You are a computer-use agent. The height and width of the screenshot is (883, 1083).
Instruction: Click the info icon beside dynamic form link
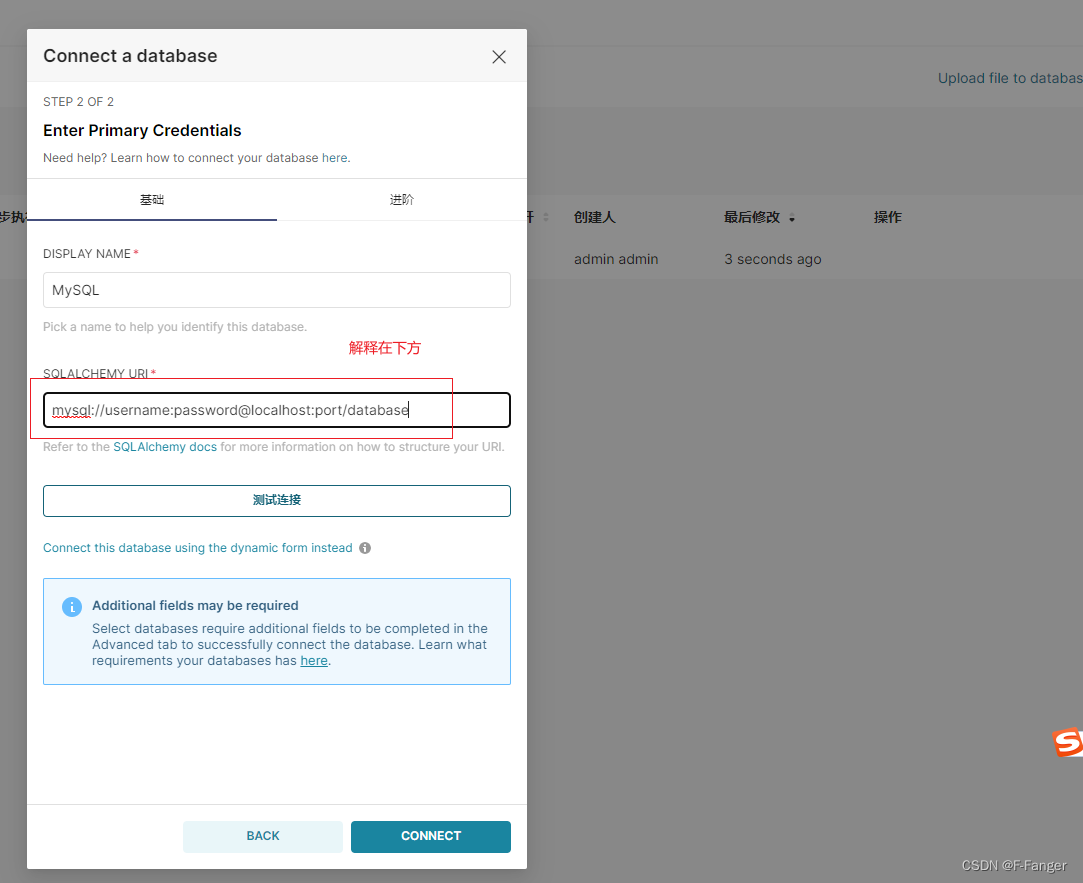click(x=365, y=548)
